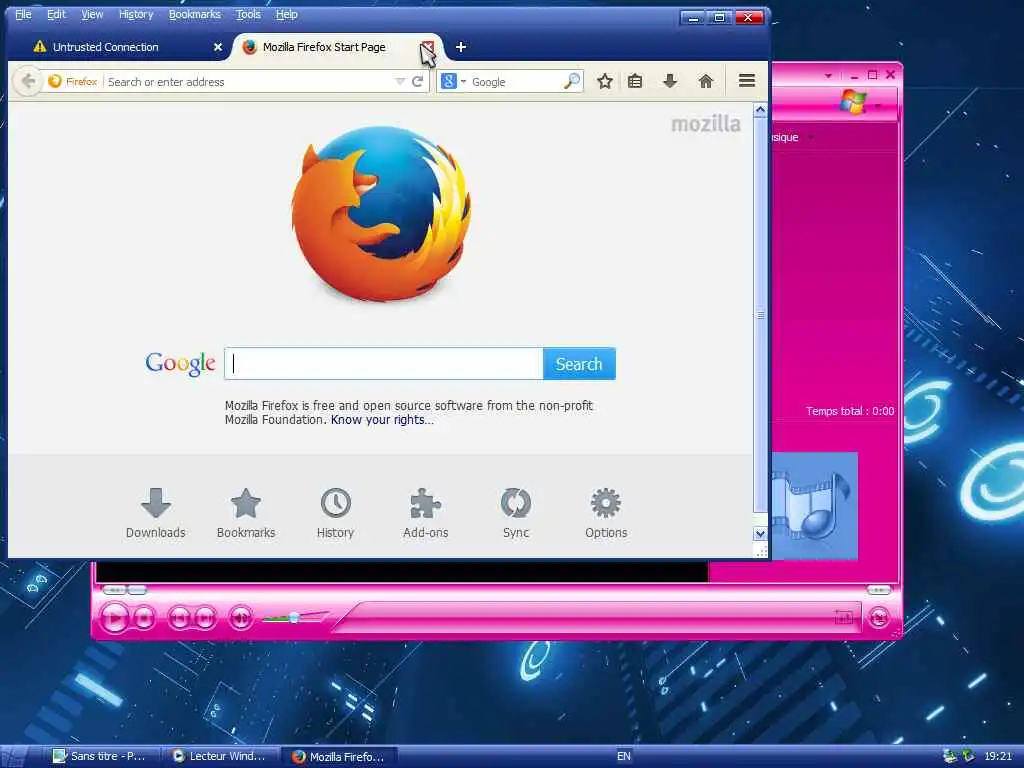Click the back navigation arrow
The width and height of the screenshot is (1024, 768).
tap(27, 82)
